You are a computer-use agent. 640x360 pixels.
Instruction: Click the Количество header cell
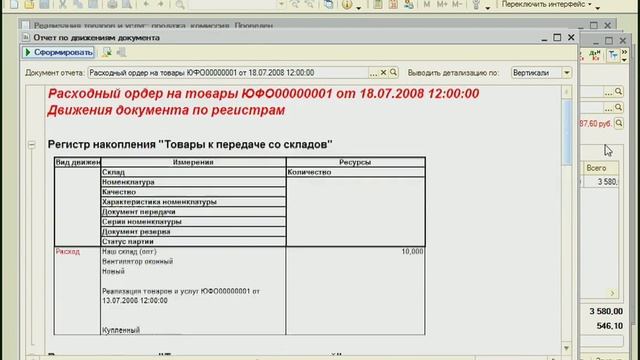(355, 172)
